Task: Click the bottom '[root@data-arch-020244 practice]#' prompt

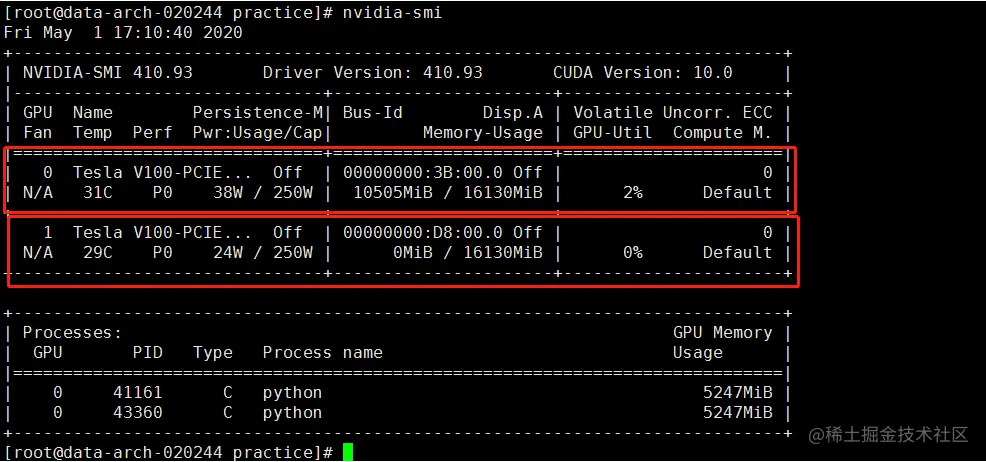Action: click(x=168, y=453)
